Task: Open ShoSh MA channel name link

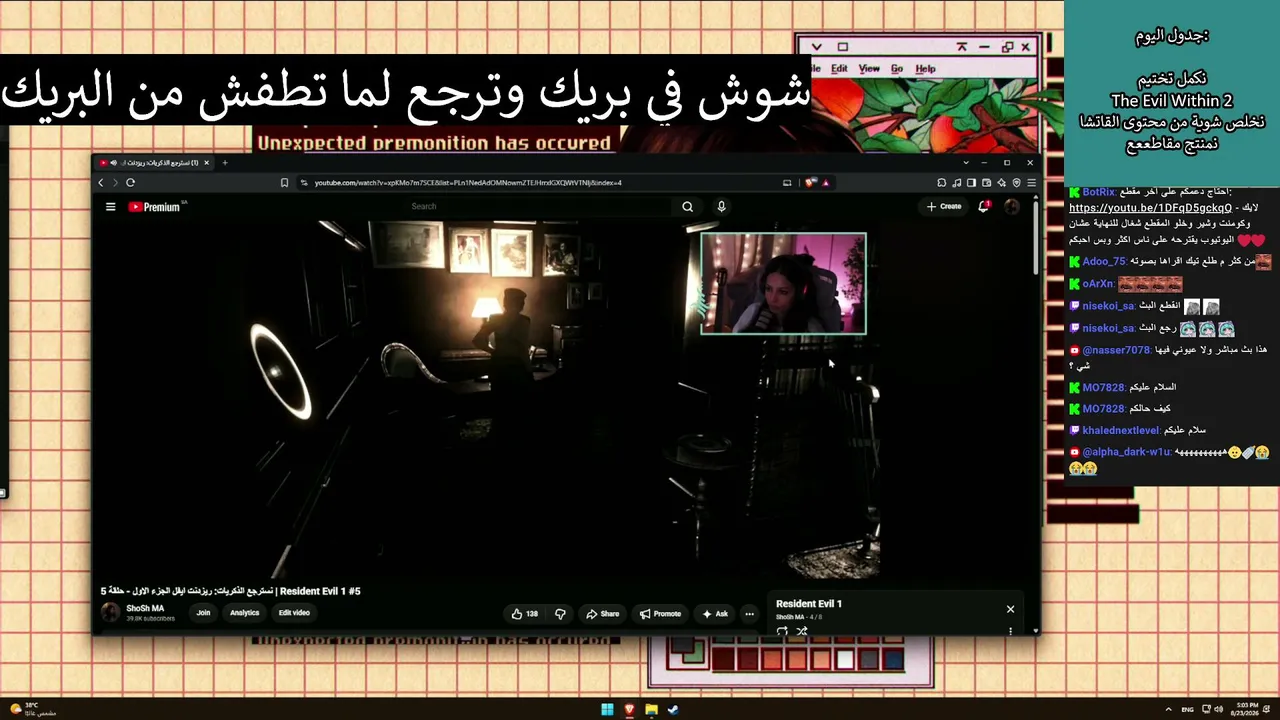Action: click(145, 608)
